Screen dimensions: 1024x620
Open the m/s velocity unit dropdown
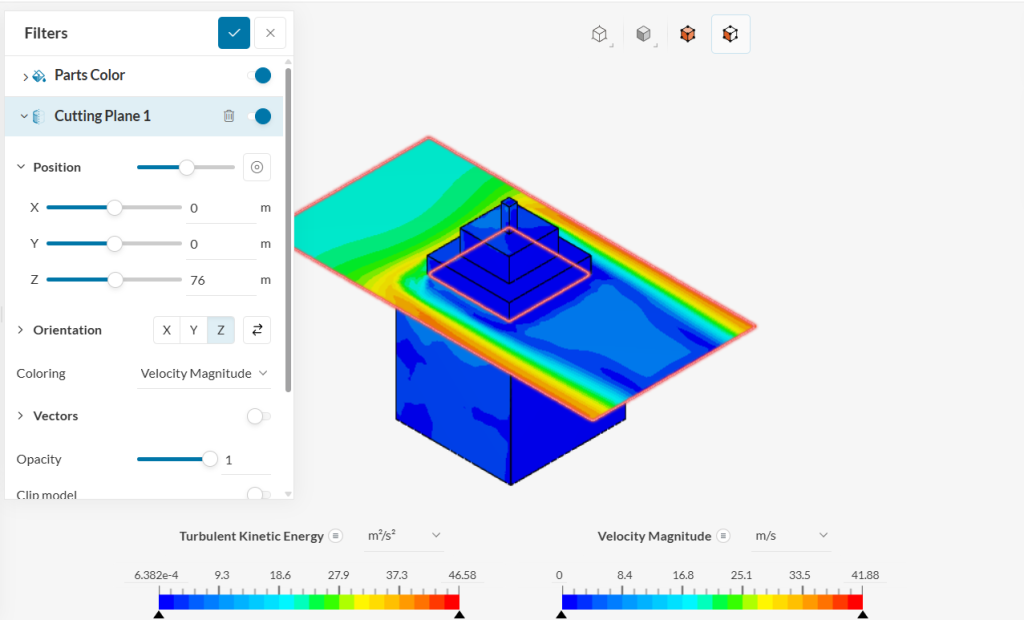click(x=792, y=536)
